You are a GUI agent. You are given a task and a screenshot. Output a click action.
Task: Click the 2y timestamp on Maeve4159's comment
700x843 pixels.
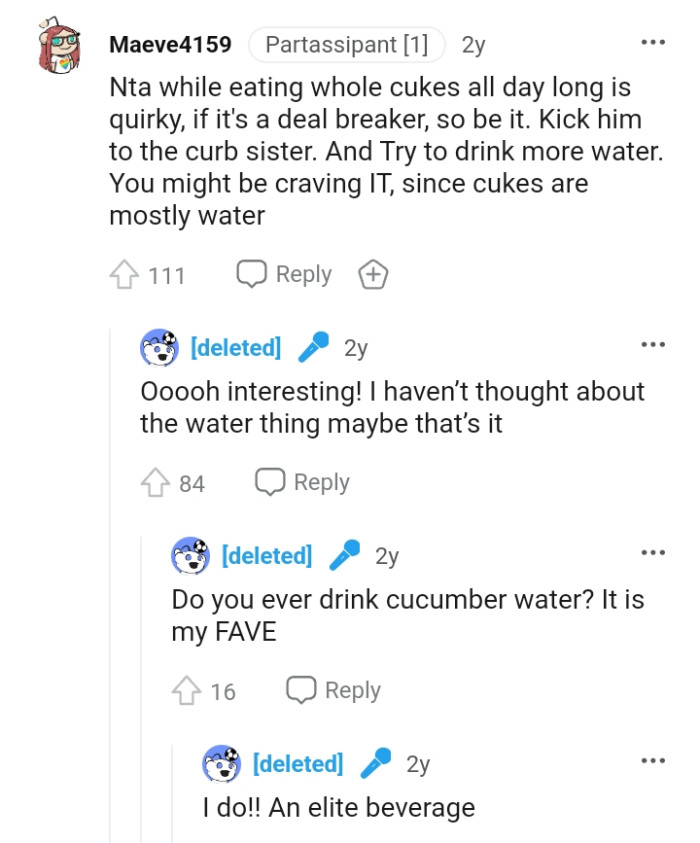(x=470, y=43)
